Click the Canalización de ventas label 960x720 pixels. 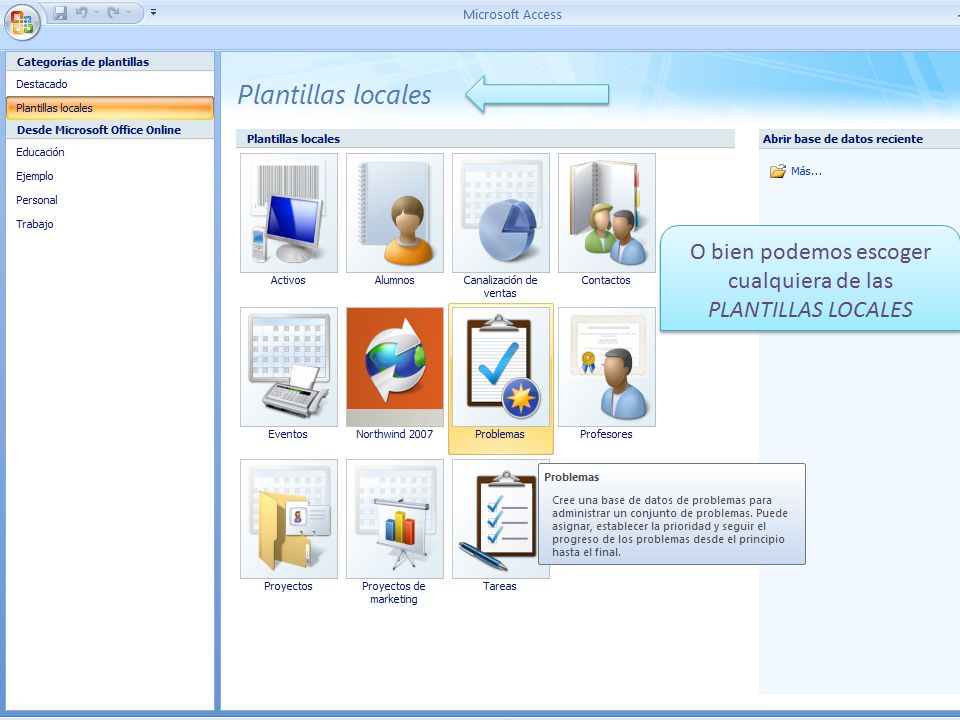(500, 287)
